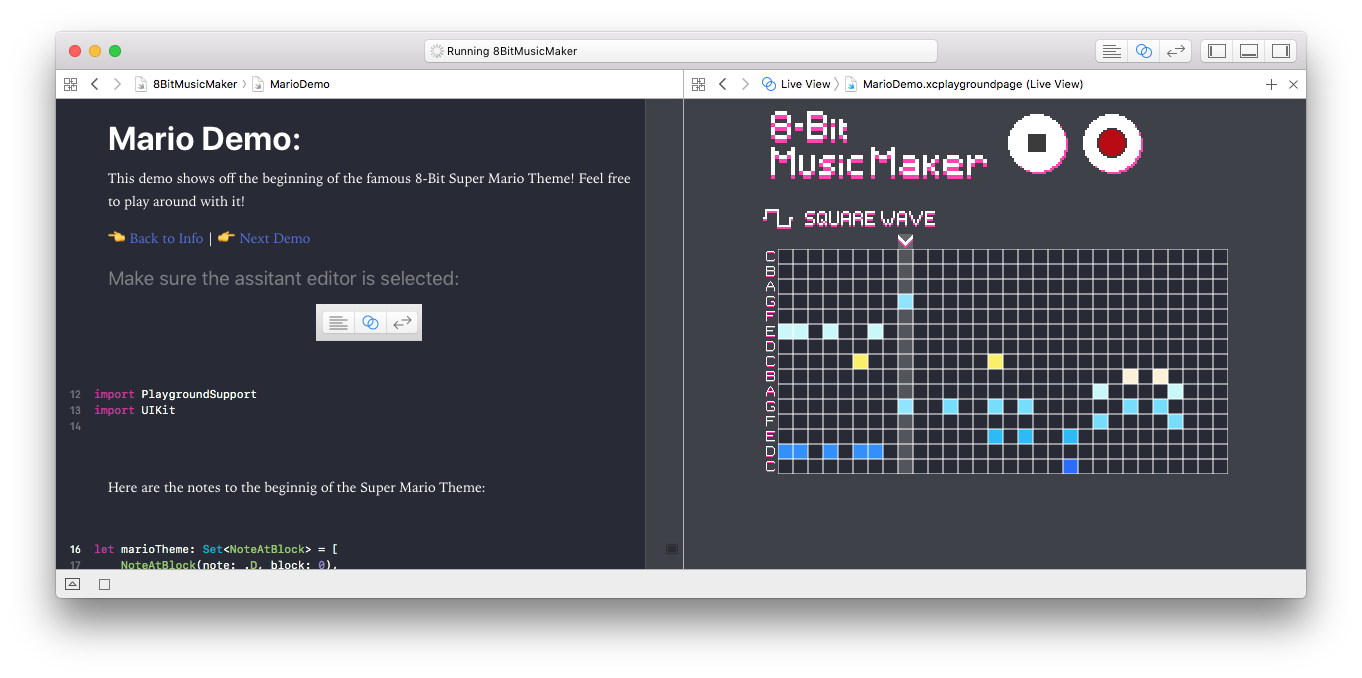Image resolution: width=1362 pixels, height=678 pixels.
Task: Click the 'let marioTheme' declaration line
Action: click(216, 549)
